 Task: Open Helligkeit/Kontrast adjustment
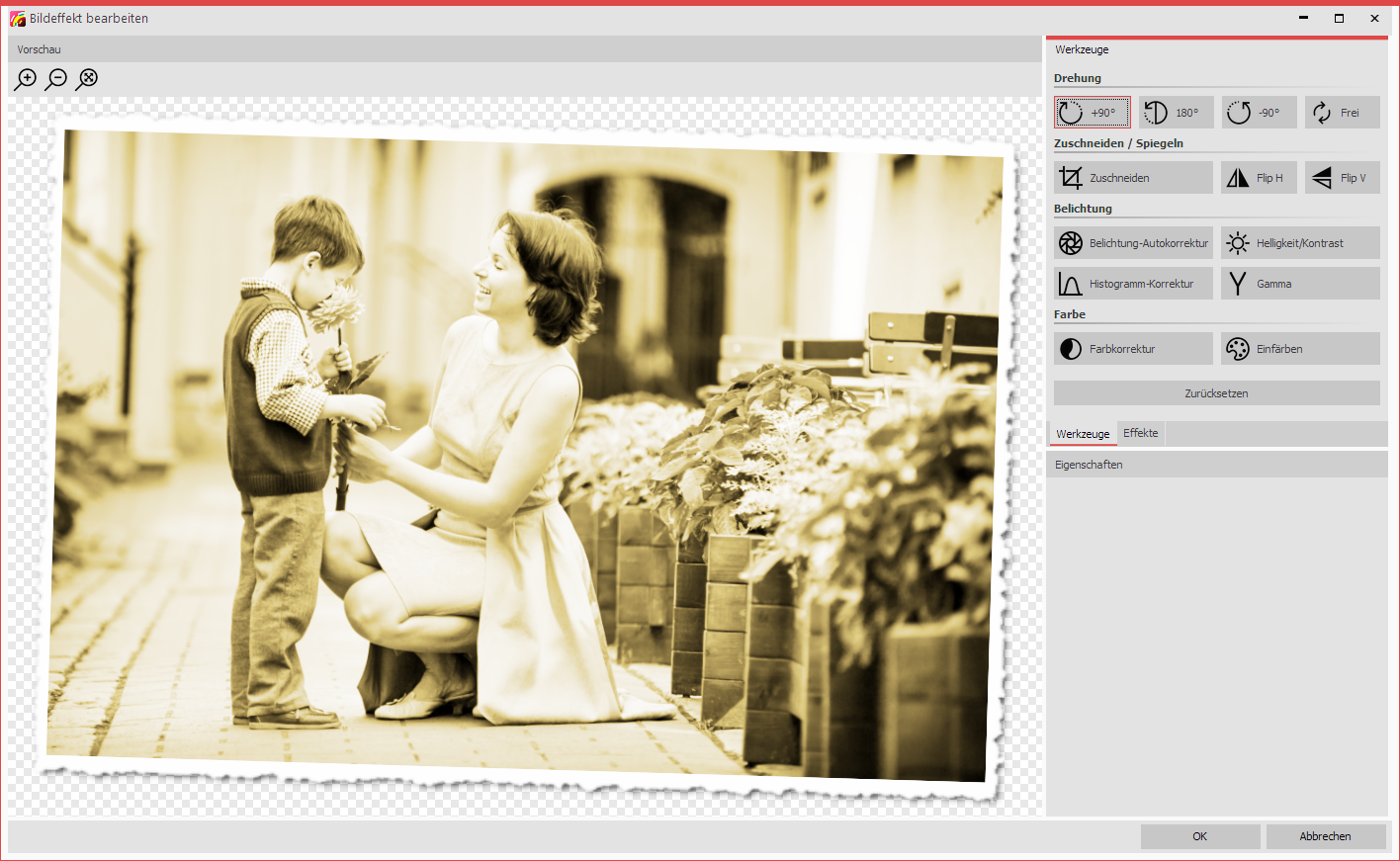coord(1300,243)
